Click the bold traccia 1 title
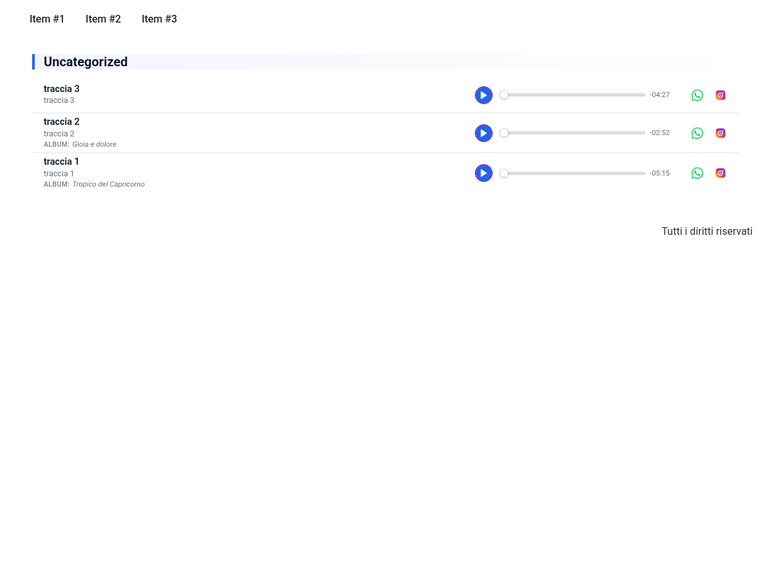772x579 pixels. (x=61, y=161)
